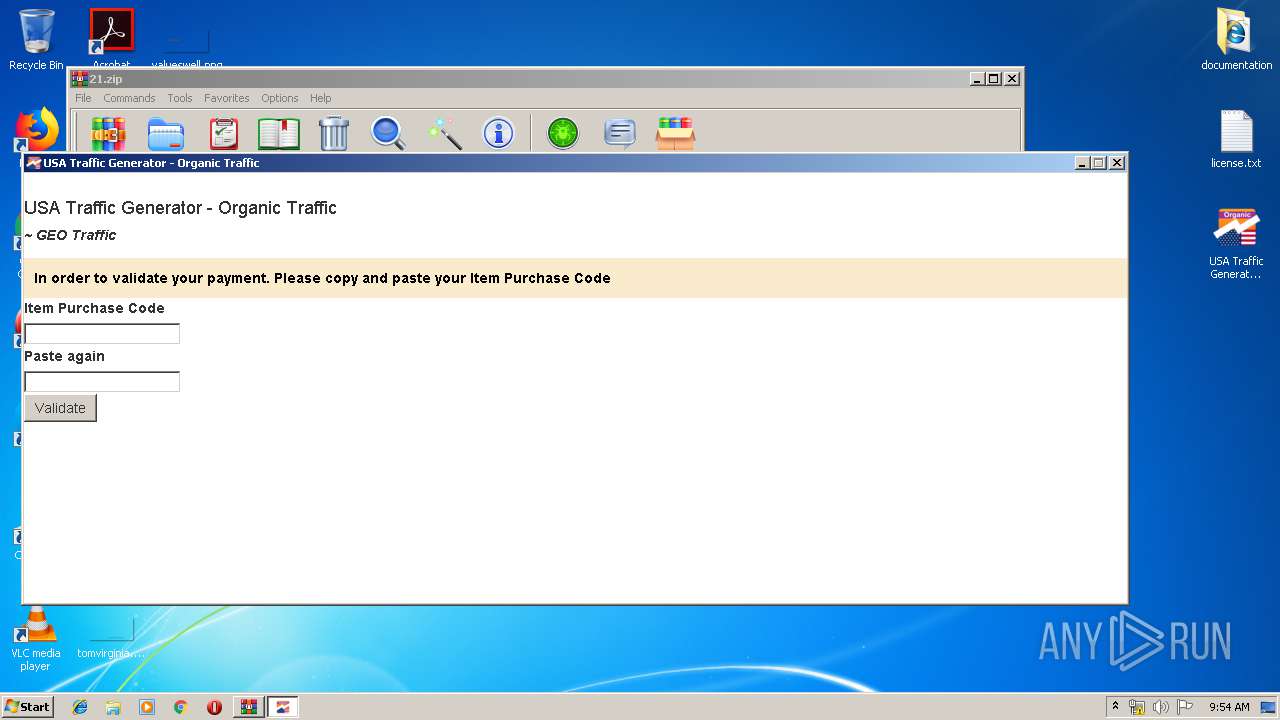Click the Add icon in WinRAR toolbar
The height and width of the screenshot is (720, 1280).
coord(108,133)
